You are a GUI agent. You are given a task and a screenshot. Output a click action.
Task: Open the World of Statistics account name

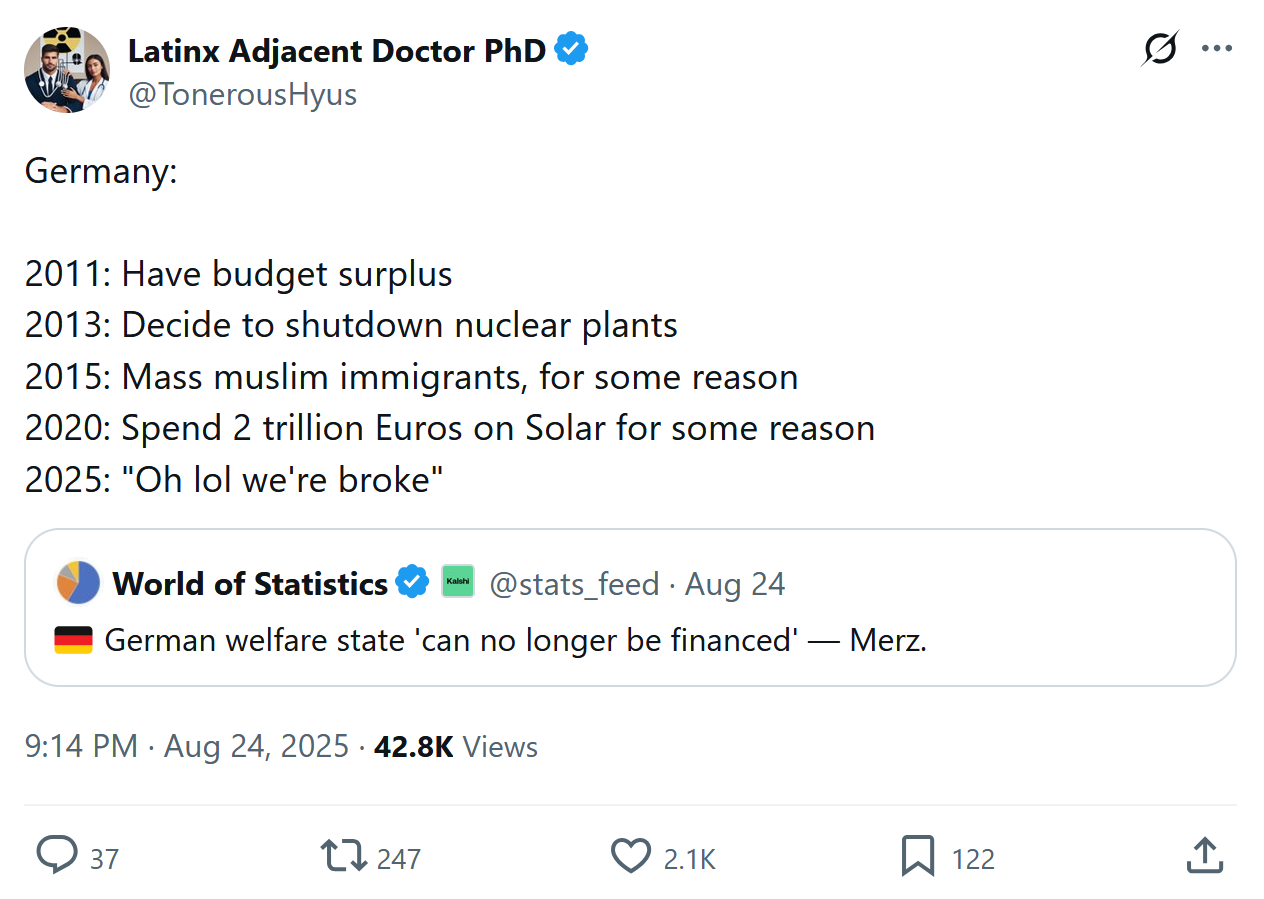(x=250, y=583)
